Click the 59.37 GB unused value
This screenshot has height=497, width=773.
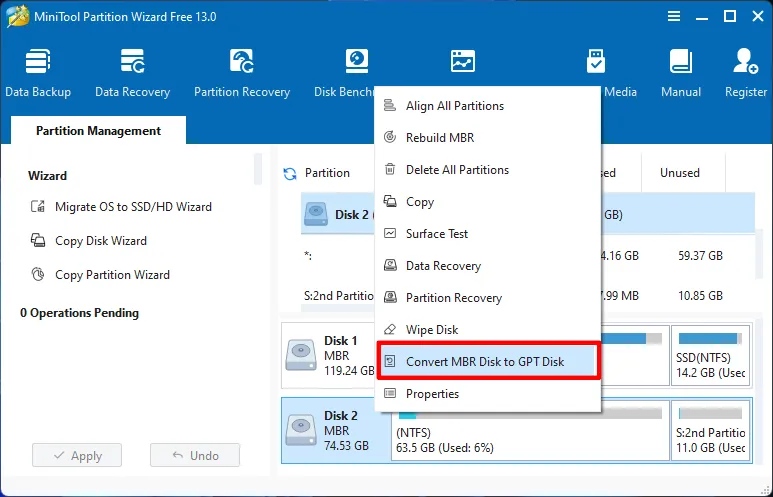point(700,255)
